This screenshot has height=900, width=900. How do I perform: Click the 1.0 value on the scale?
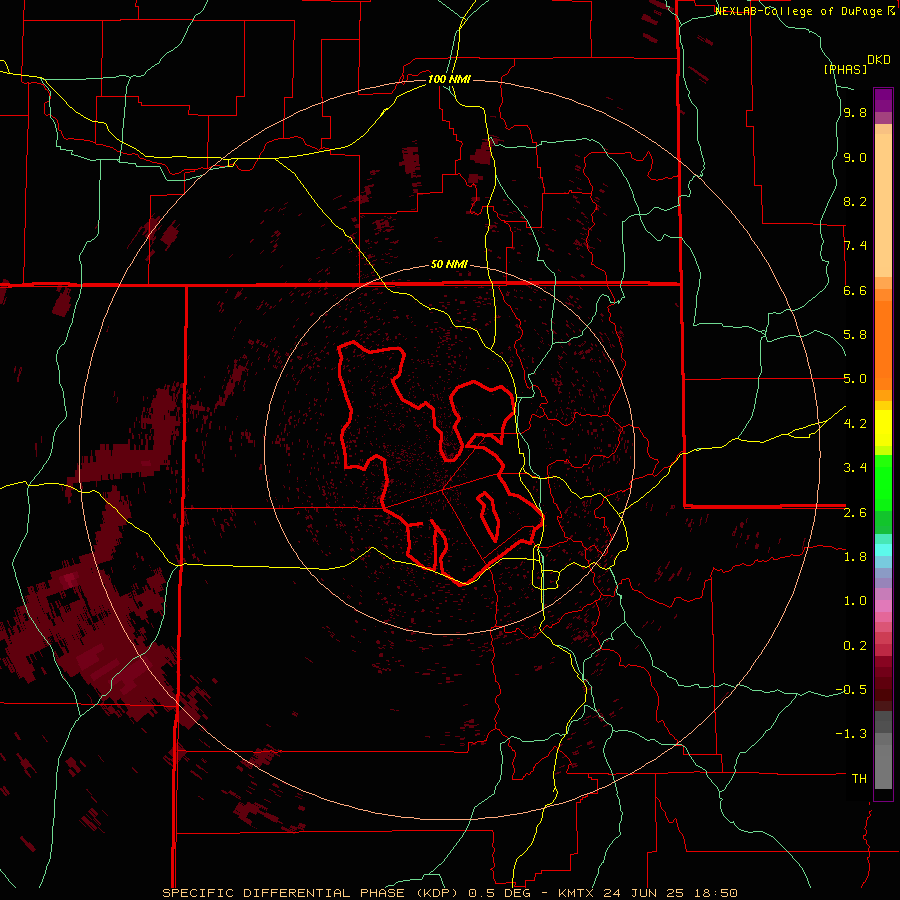855,601
